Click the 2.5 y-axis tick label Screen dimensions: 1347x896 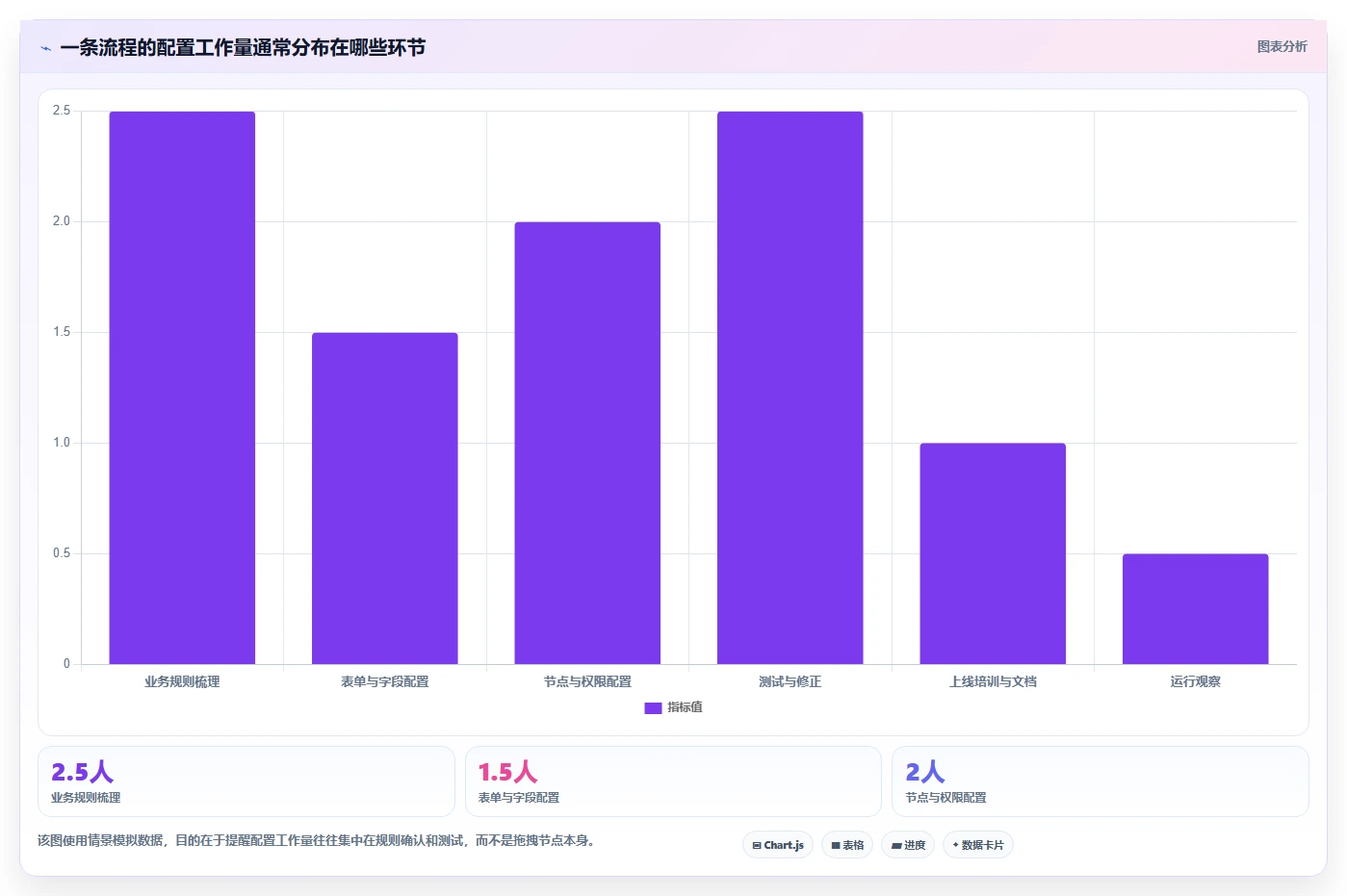(x=62, y=111)
